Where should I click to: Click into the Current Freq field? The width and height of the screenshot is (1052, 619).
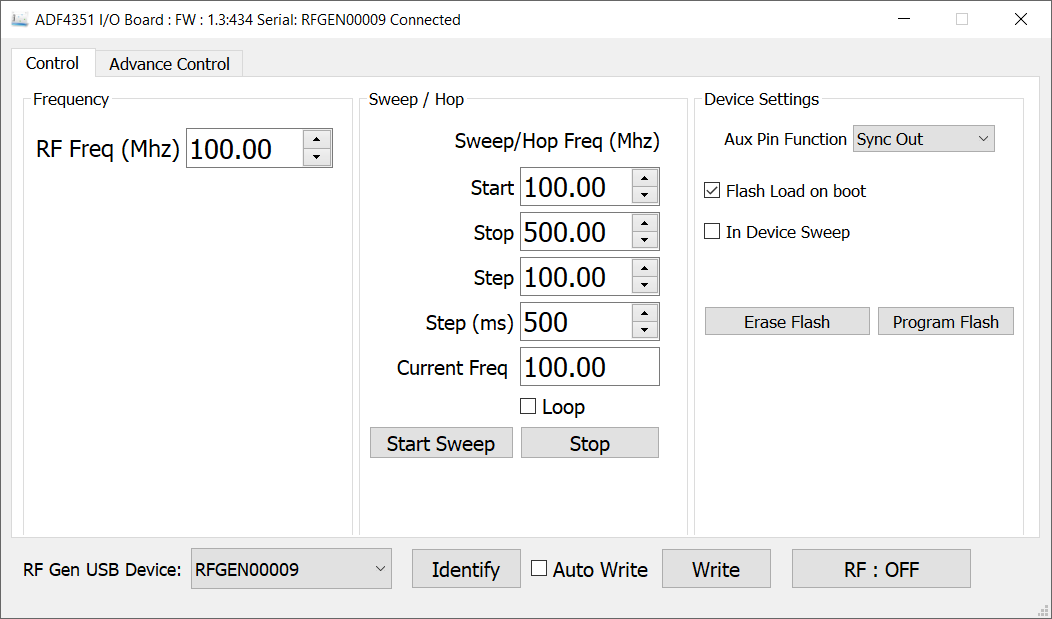[x=589, y=367]
